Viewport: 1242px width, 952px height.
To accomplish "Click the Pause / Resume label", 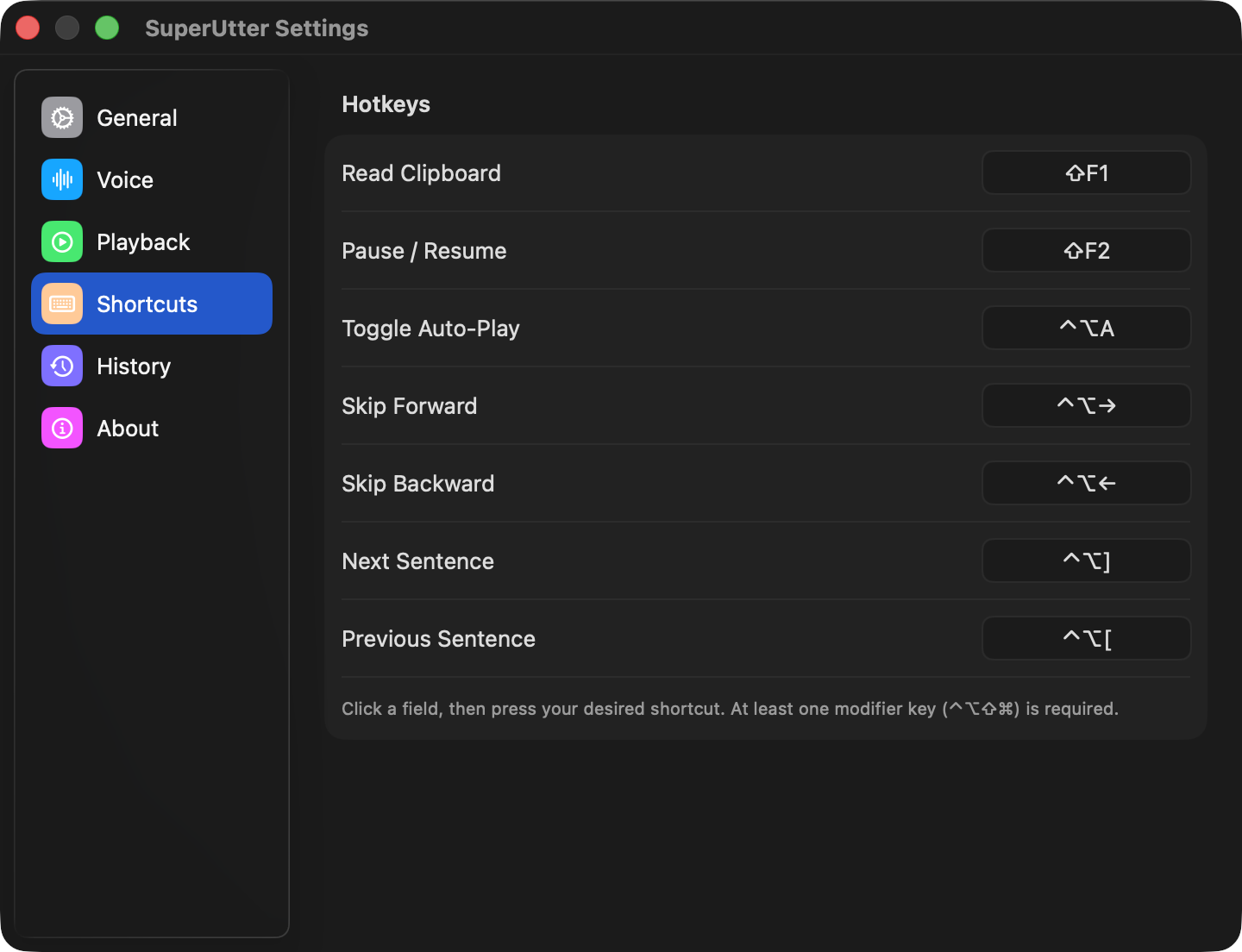I will coord(423,251).
